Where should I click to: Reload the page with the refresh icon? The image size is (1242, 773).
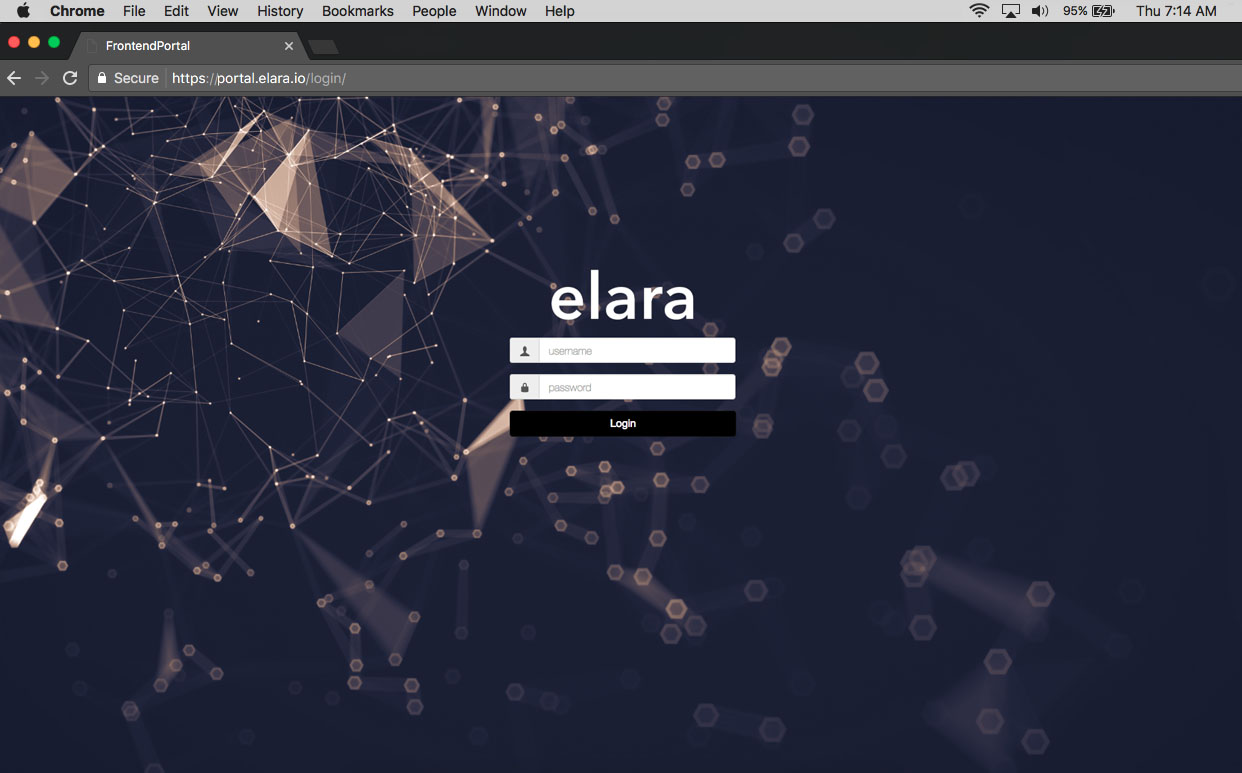click(70, 78)
